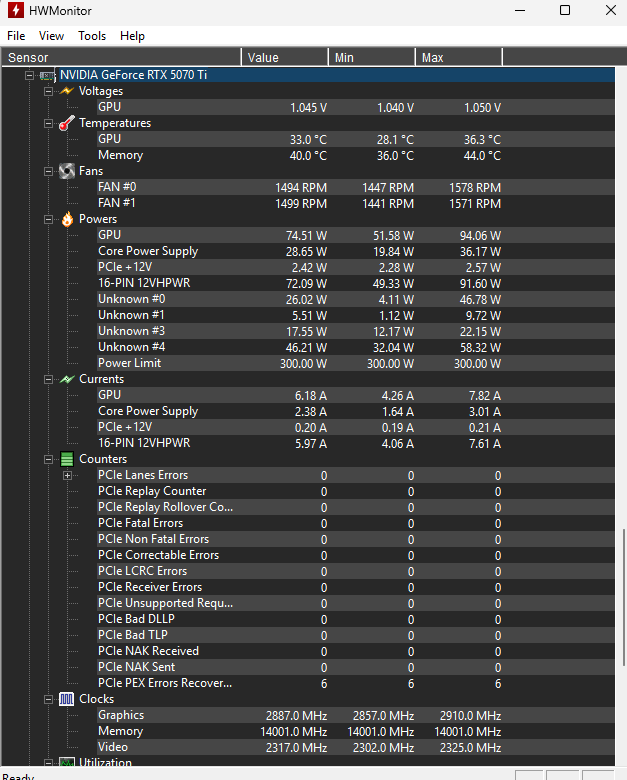
Task: Click the vertical scrollbar thumb
Action: tap(624, 597)
